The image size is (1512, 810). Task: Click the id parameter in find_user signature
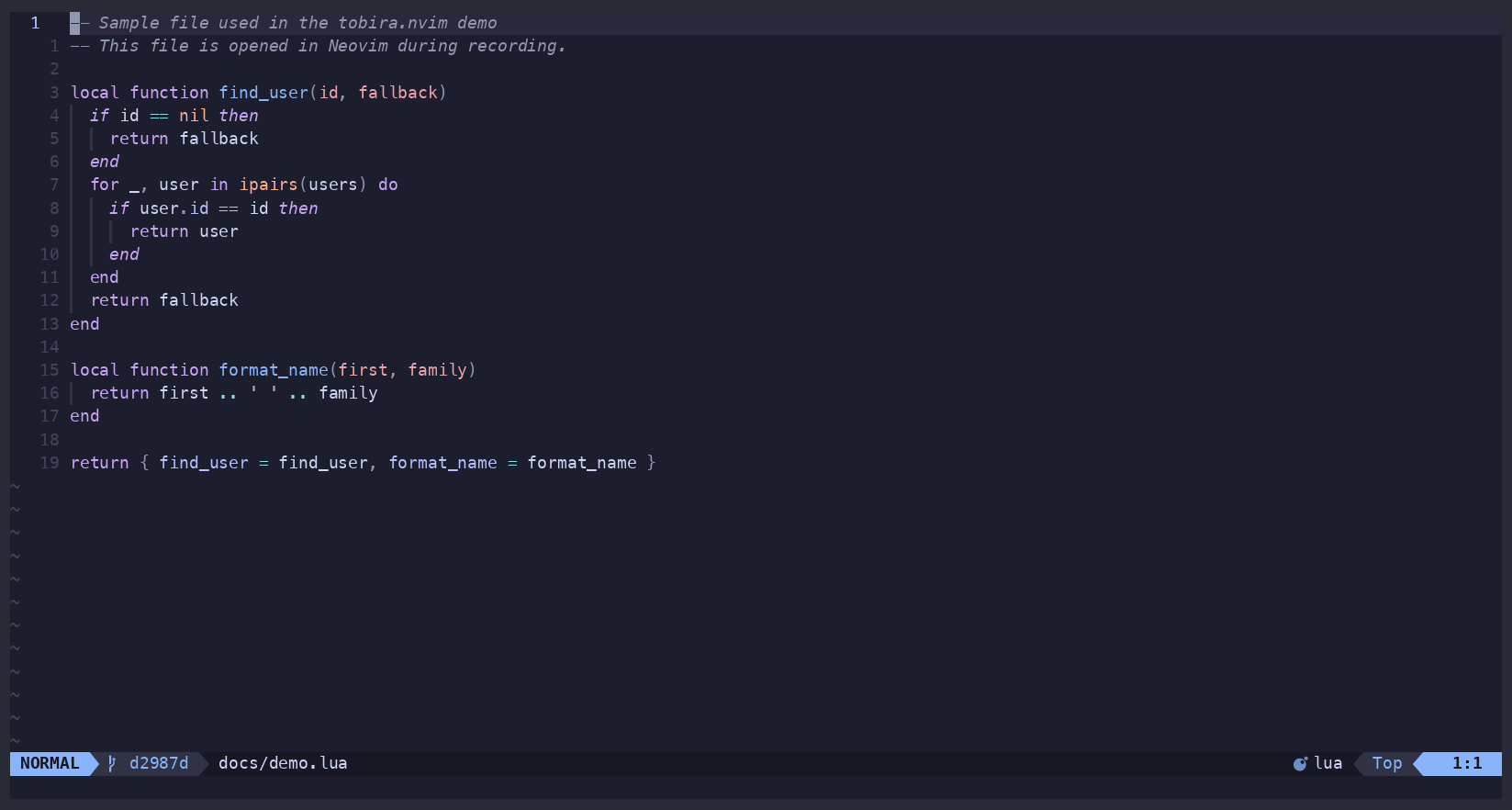coord(328,93)
